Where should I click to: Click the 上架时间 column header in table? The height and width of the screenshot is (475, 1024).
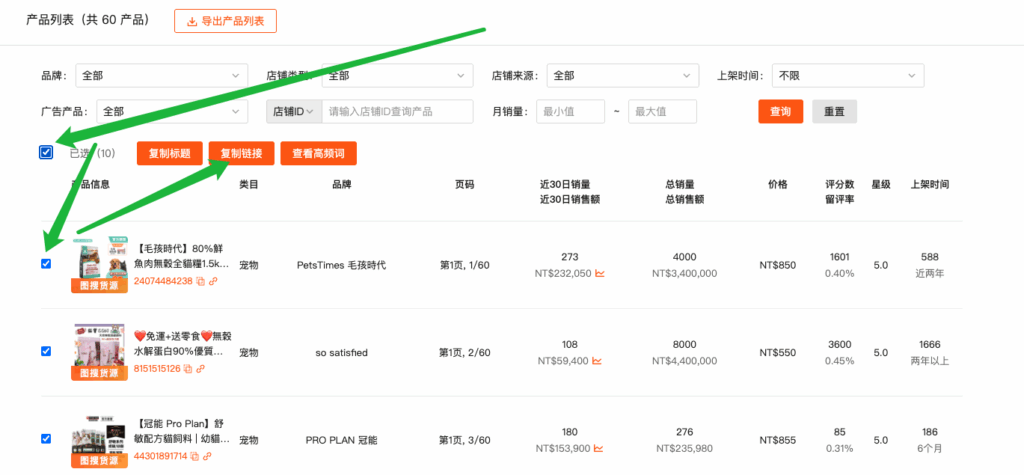[x=929, y=185]
